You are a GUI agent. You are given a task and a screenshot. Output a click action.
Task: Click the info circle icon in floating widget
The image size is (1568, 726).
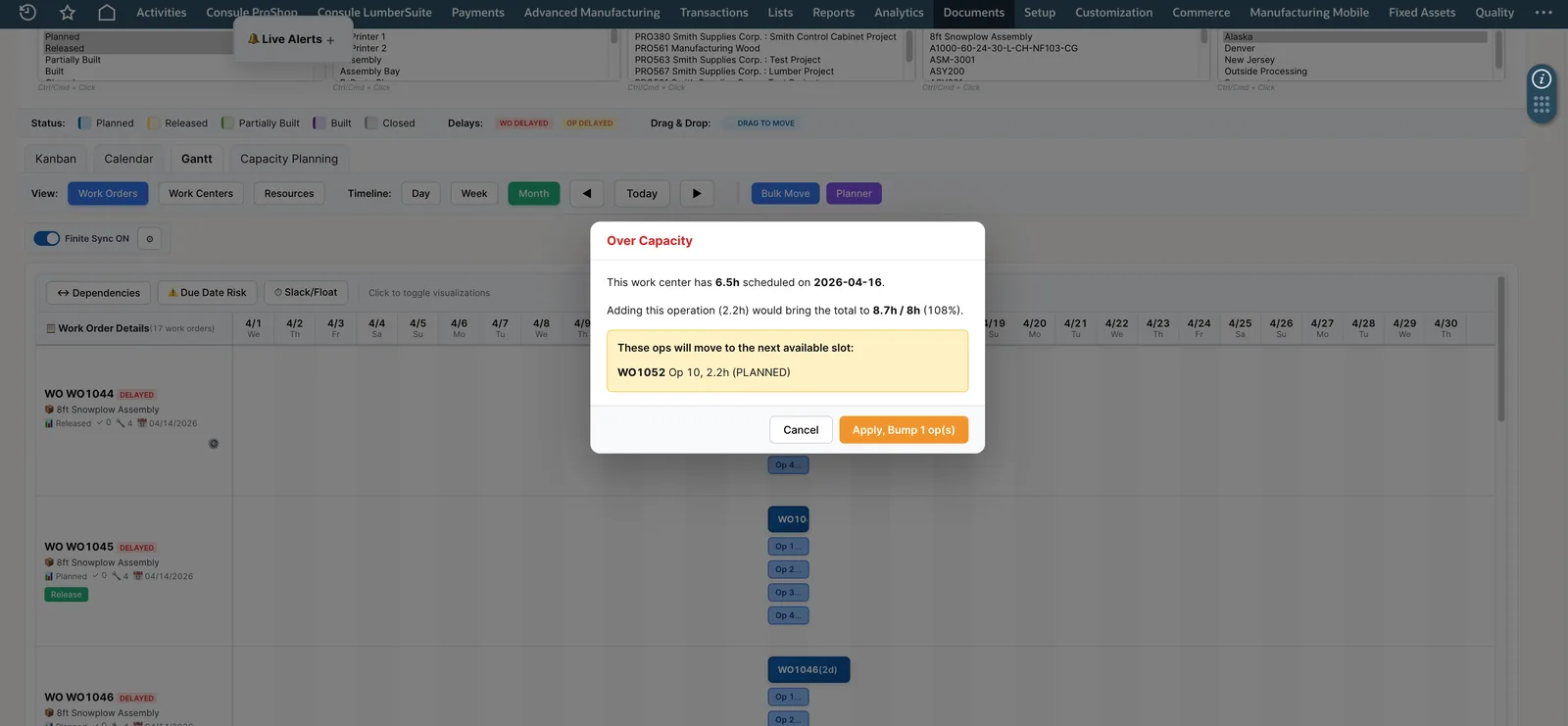[1542, 78]
